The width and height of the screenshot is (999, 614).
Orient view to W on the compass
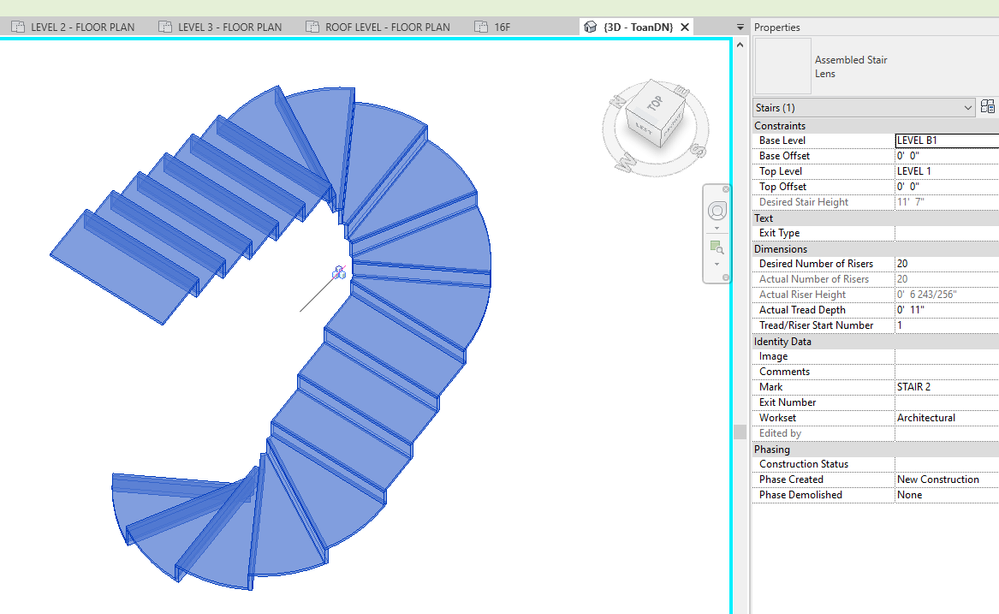pyautogui.click(x=627, y=162)
